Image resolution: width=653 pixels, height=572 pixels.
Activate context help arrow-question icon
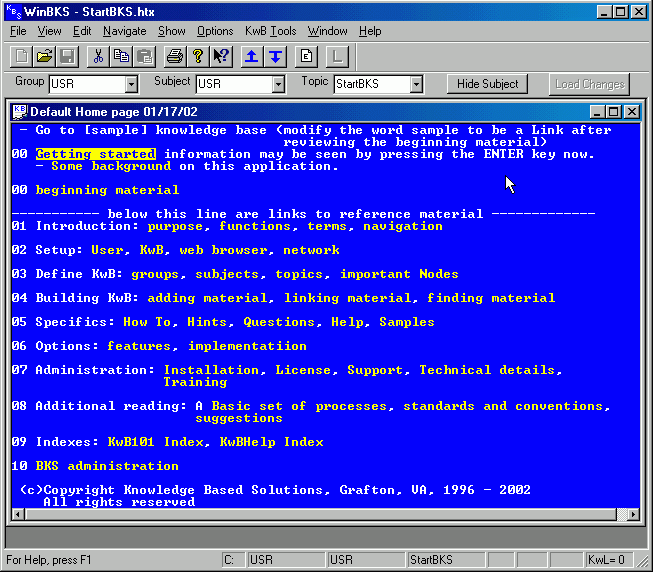221,56
